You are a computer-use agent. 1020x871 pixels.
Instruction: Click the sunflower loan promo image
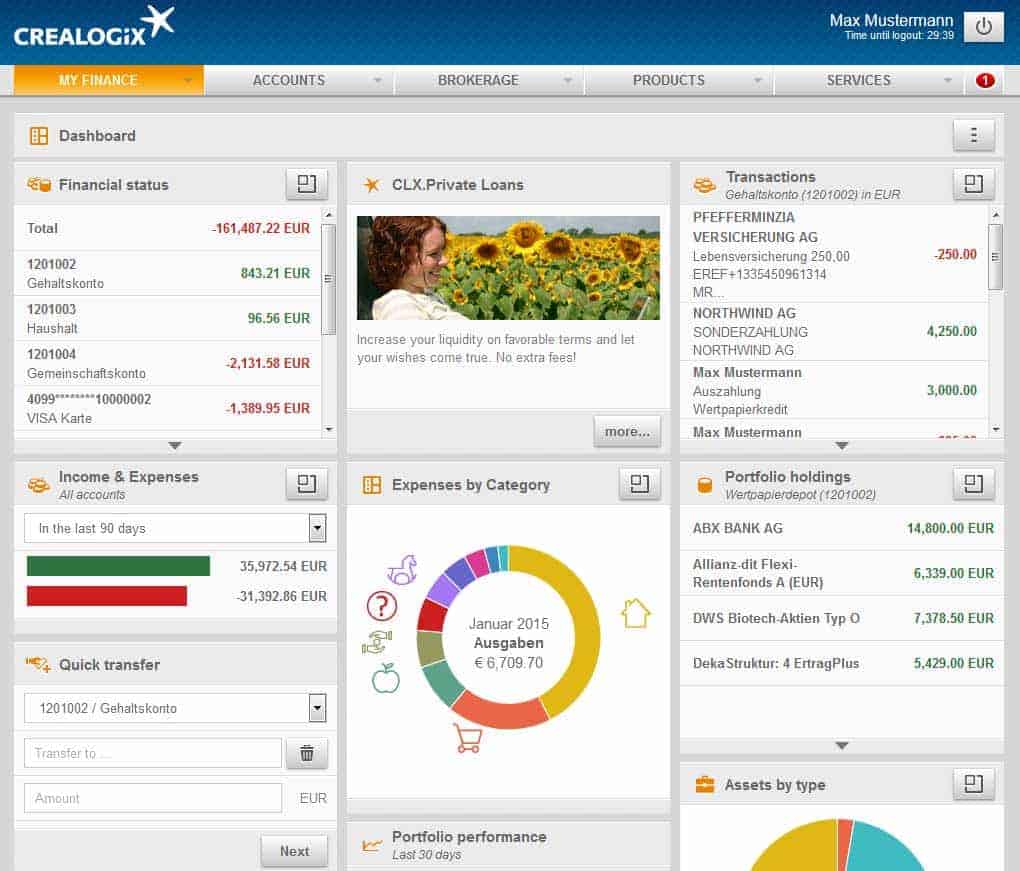click(x=508, y=267)
